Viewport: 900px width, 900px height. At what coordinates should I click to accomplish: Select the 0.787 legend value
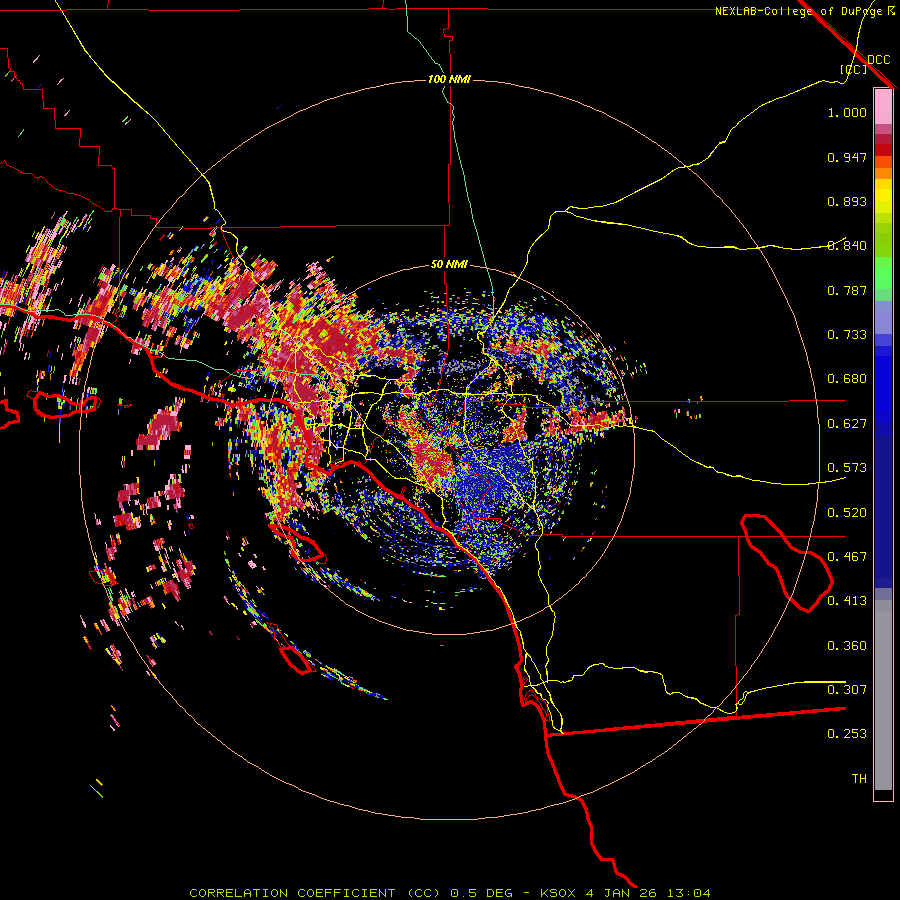[x=847, y=290]
